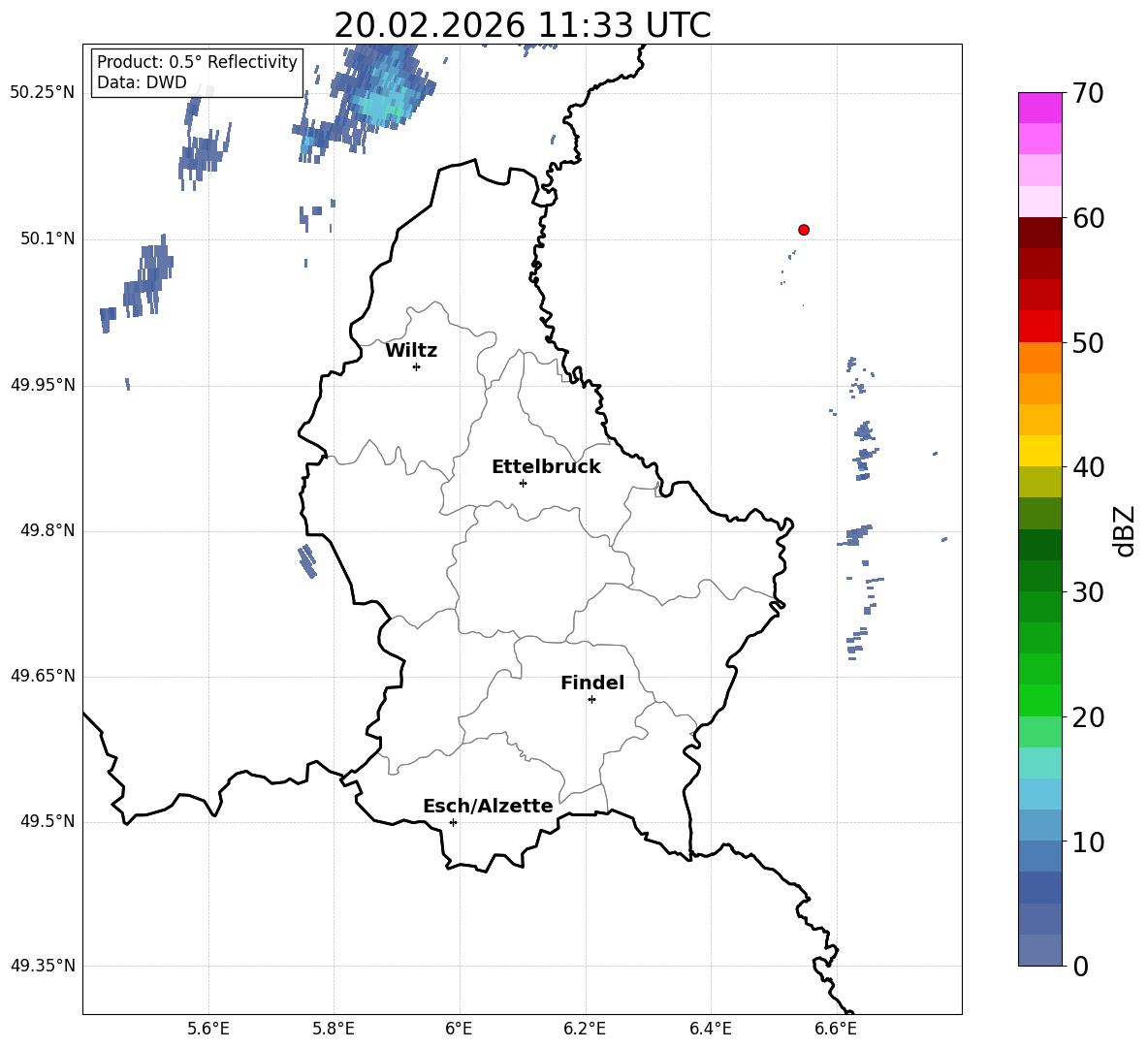
Task: Click the 30 value on the colorbar
Action: pyautogui.click(x=1087, y=592)
